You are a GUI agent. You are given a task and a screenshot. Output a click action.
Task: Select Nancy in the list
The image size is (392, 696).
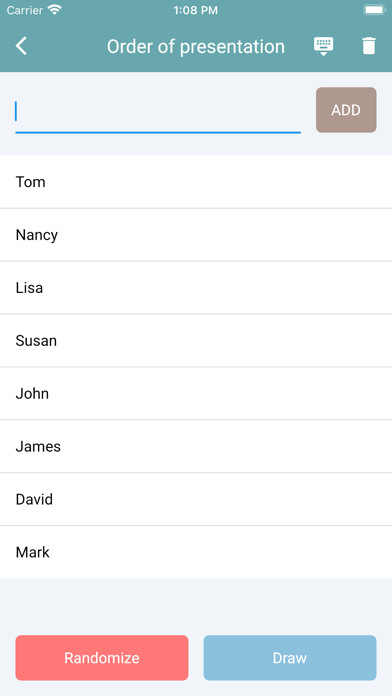pos(196,235)
